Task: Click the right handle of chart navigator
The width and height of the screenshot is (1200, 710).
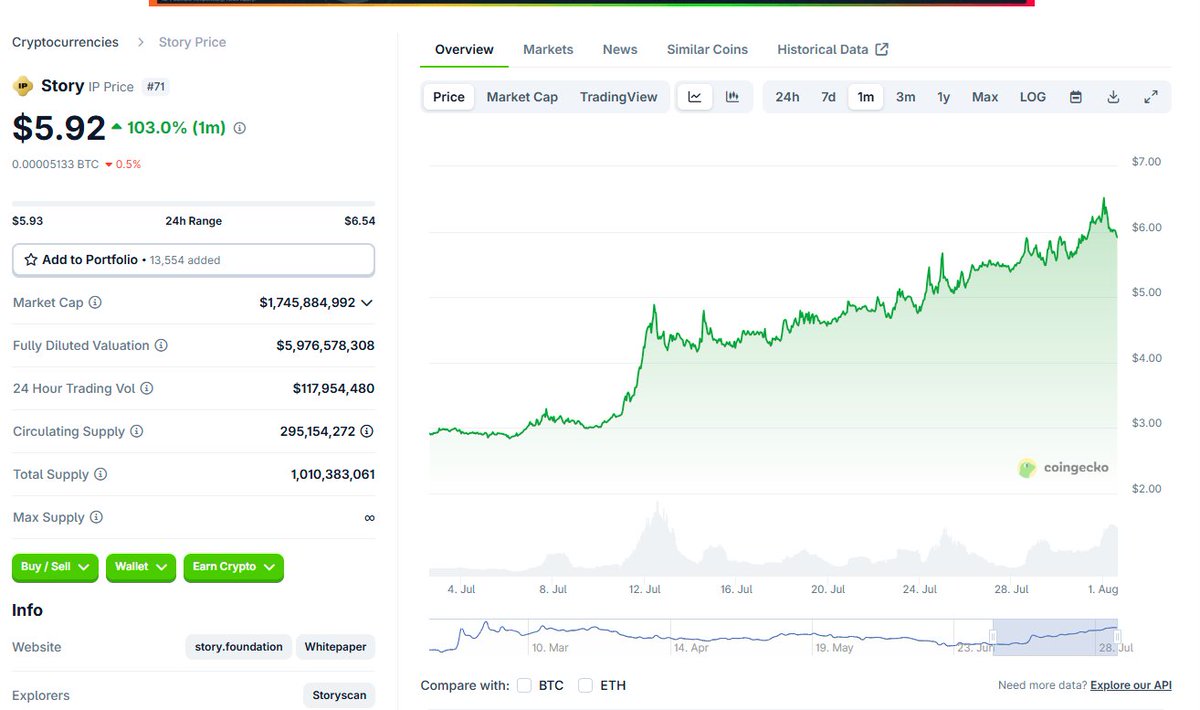Action: tap(1117, 637)
